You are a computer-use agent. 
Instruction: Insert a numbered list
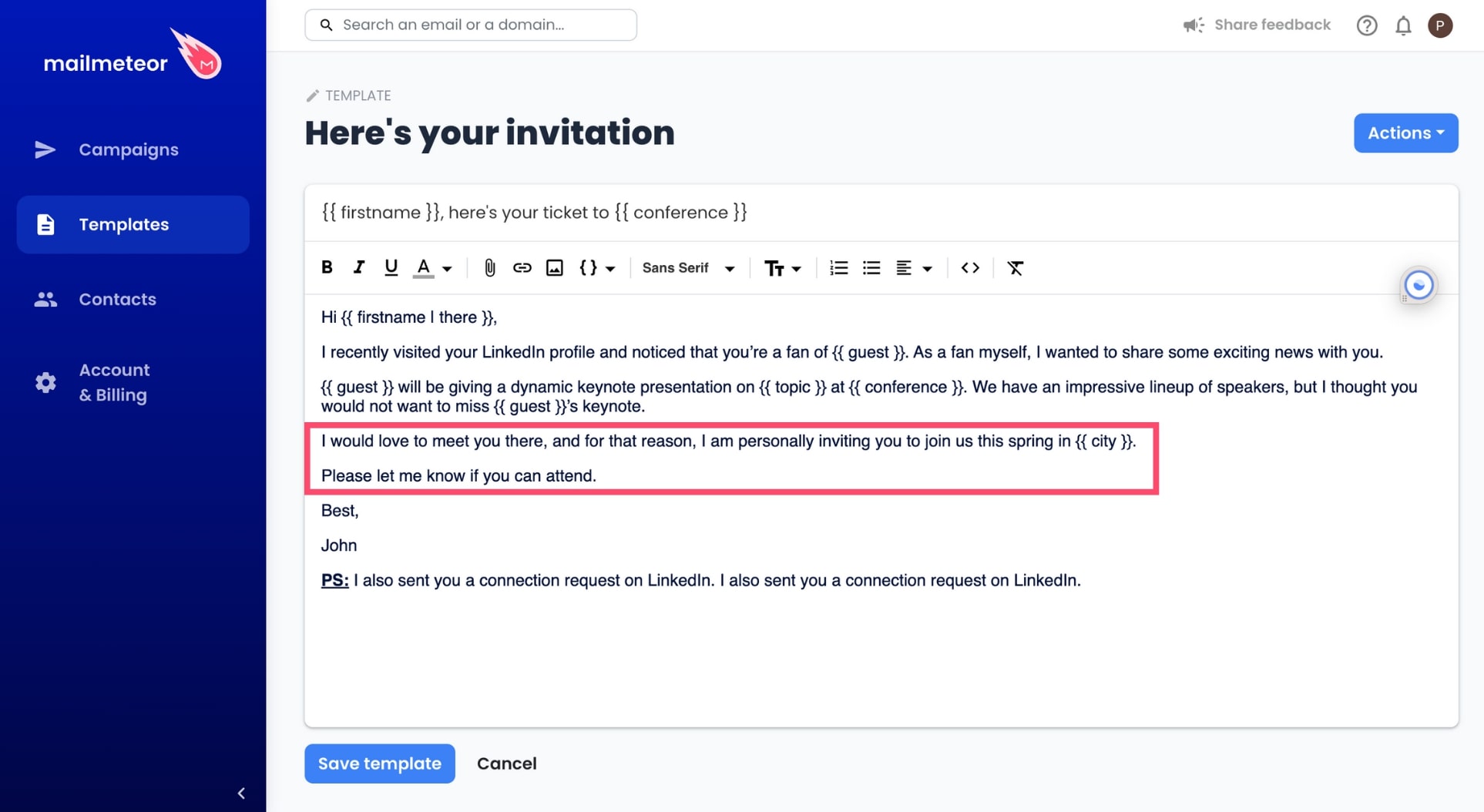(838, 267)
